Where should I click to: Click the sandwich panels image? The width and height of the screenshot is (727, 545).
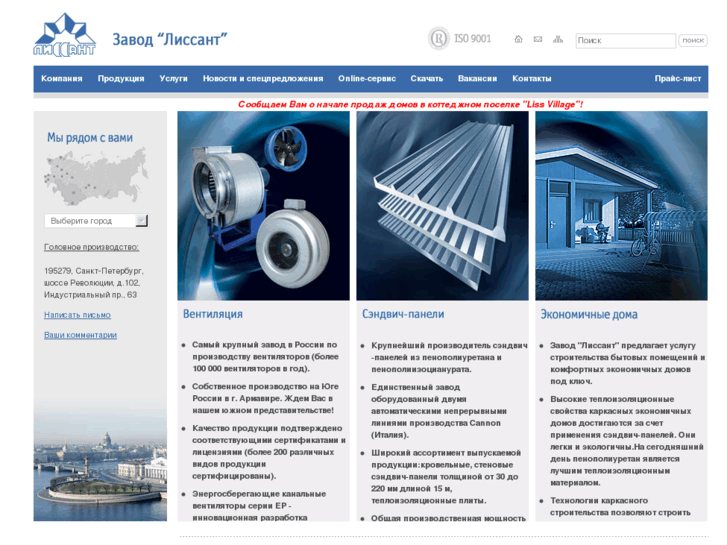442,205
